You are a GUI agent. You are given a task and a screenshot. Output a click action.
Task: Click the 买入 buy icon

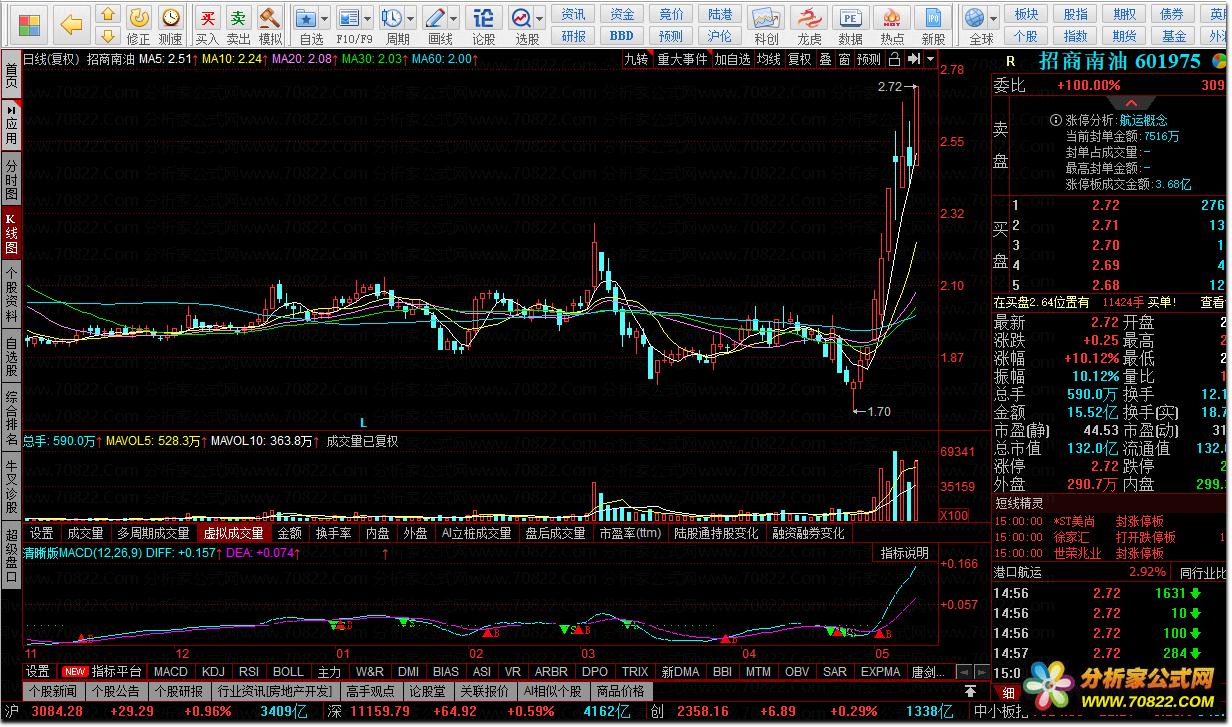click(207, 25)
